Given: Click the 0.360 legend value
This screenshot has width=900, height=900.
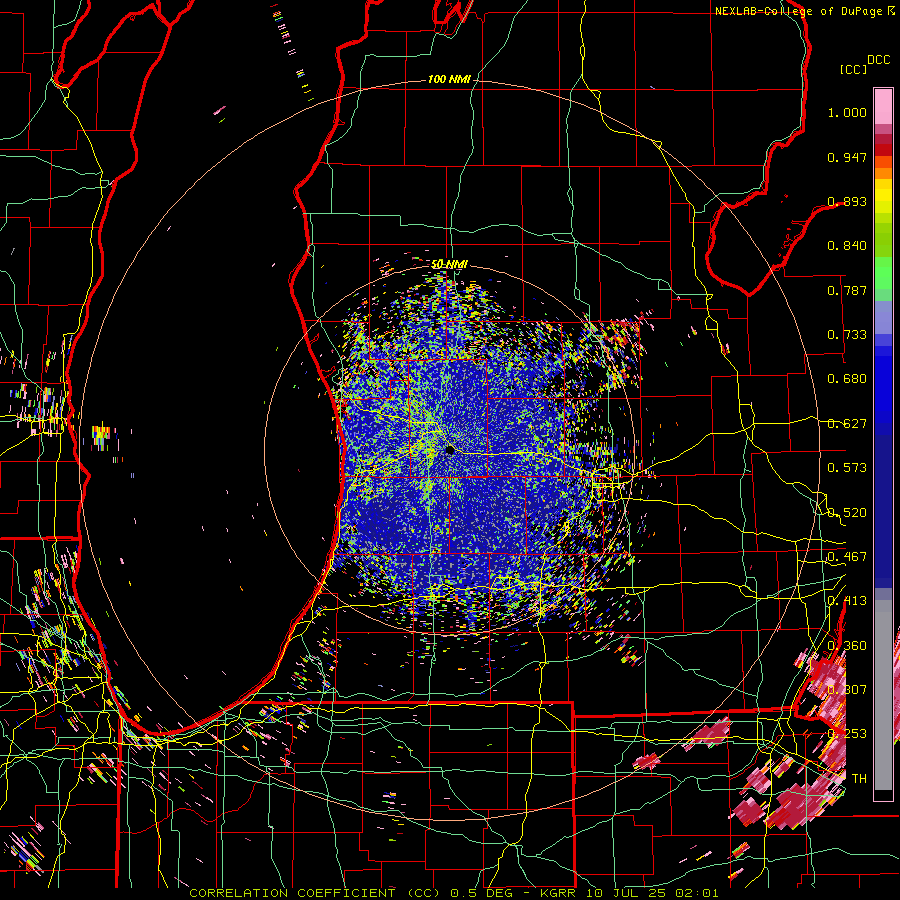Looking at the screenshot, I should pos(847,646).
